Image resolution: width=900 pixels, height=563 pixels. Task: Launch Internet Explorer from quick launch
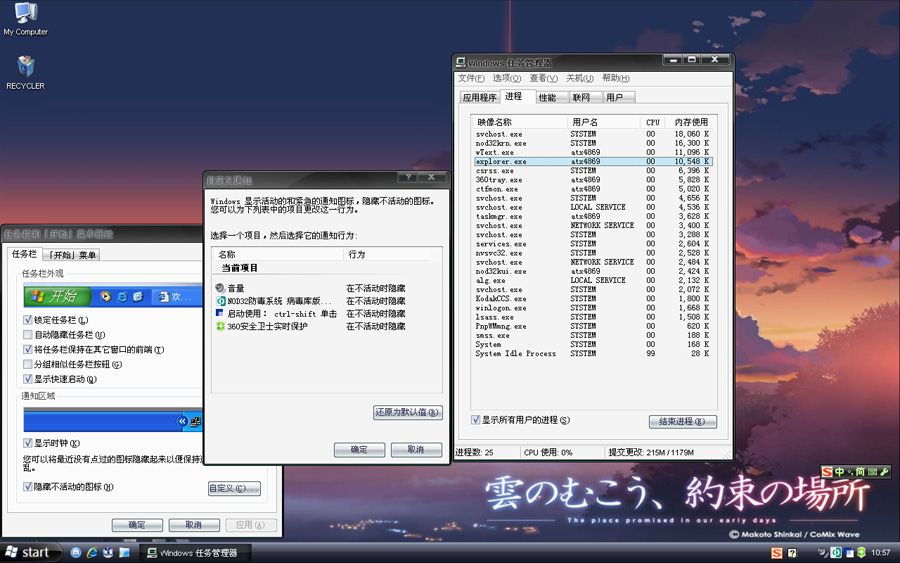(x=92, y=552)
